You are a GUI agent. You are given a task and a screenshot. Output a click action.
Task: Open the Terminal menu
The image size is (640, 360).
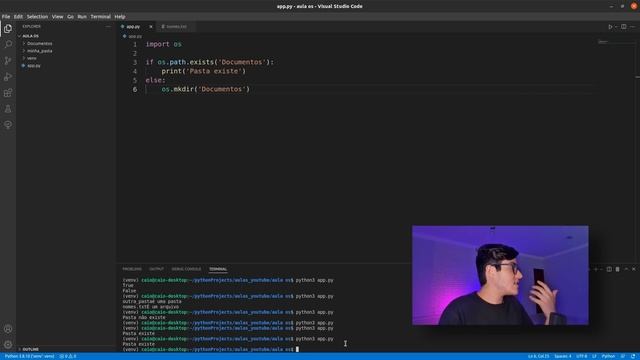coord(100,17)
